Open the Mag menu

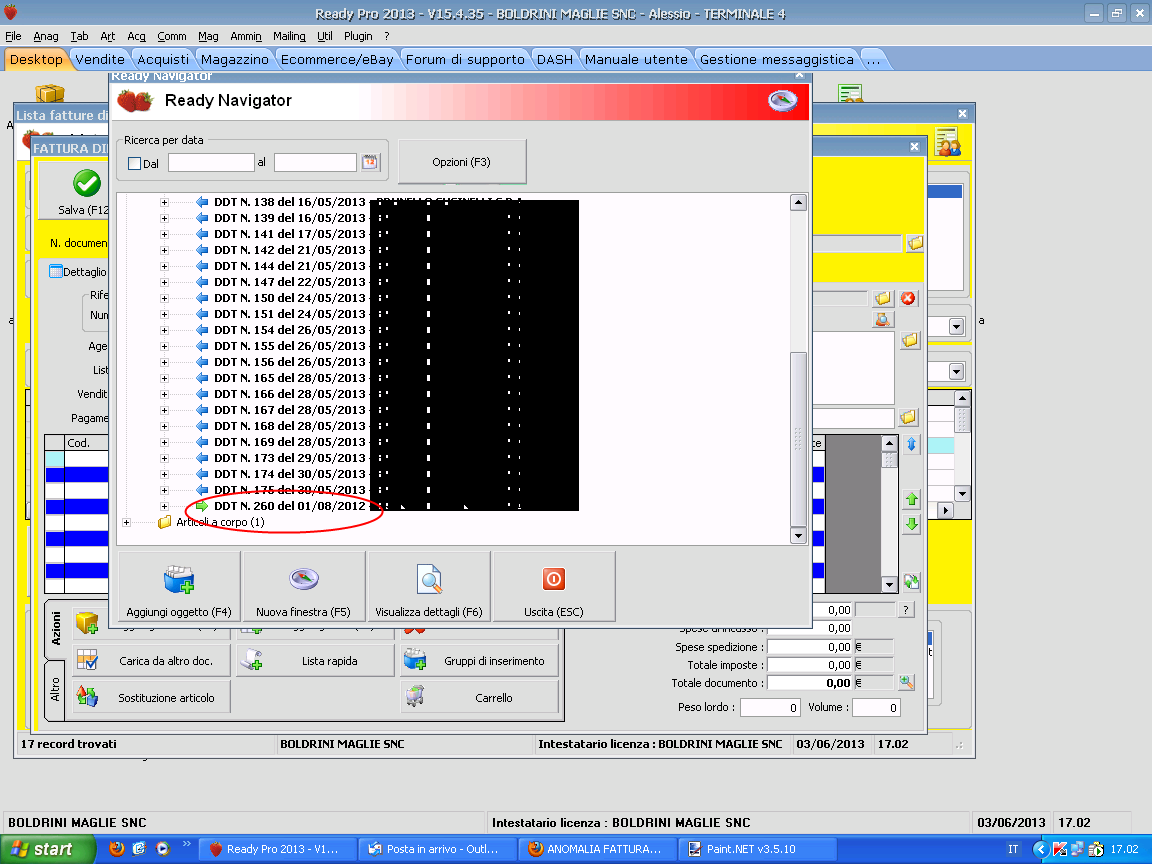tap(208, 36)
